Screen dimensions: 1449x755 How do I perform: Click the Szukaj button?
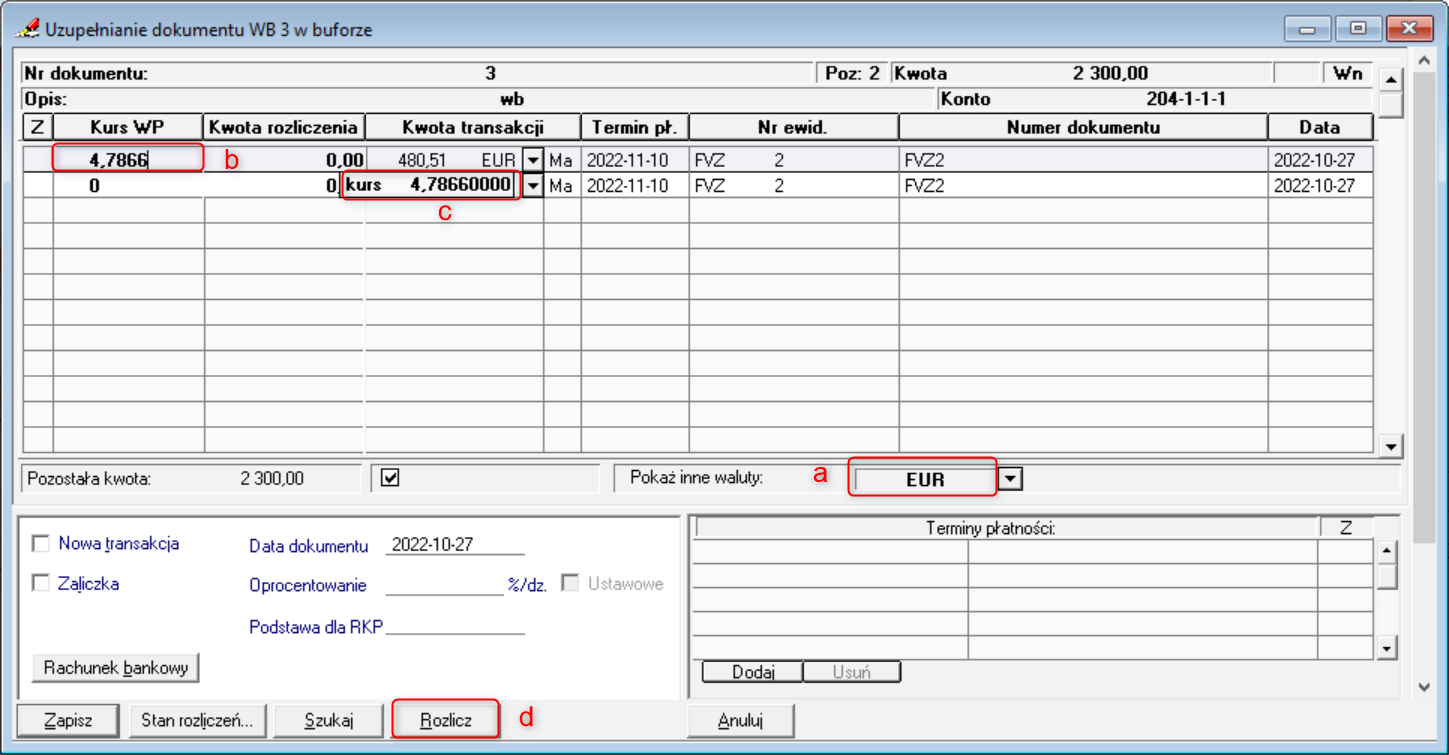point(329,720)
